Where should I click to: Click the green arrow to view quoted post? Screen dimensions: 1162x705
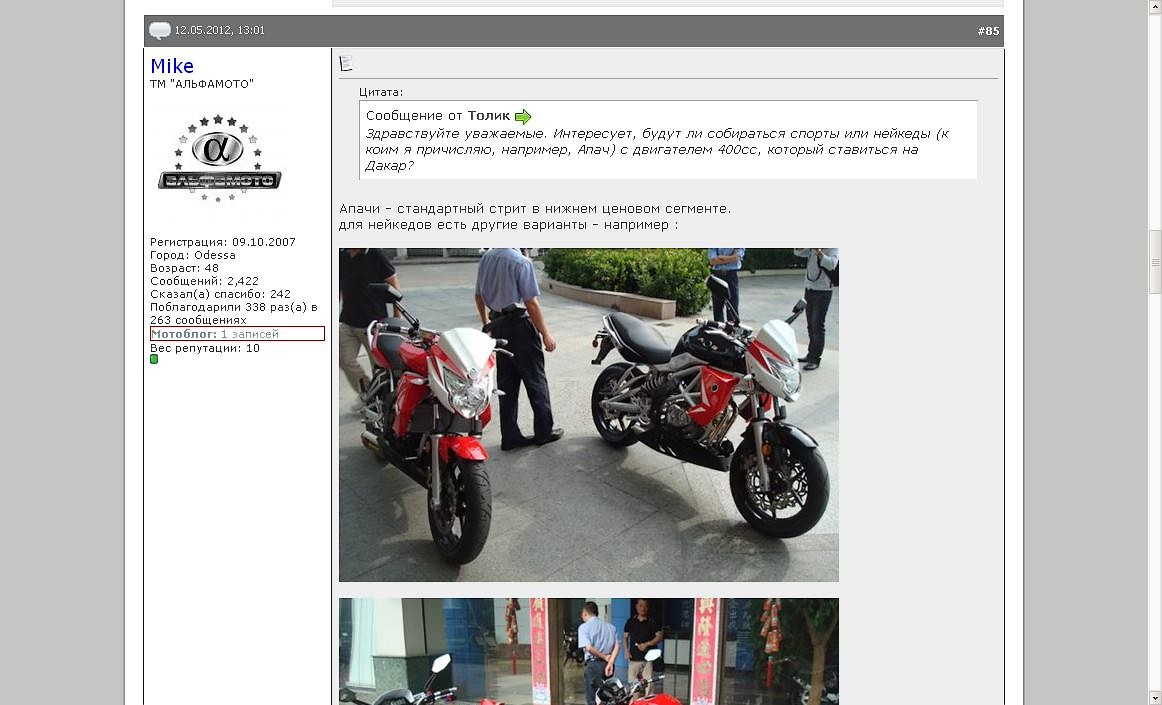point(523,117)
